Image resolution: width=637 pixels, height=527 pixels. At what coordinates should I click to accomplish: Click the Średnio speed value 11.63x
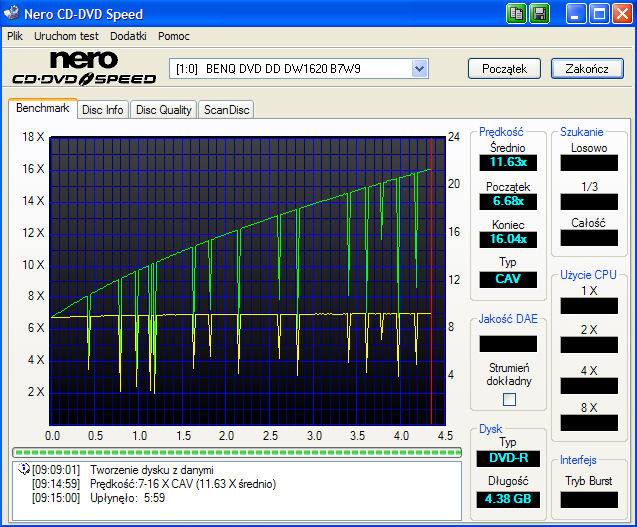(508, 162)
